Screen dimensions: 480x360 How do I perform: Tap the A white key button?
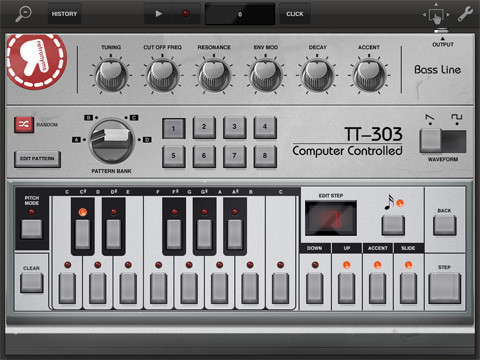tap(220, 288)
